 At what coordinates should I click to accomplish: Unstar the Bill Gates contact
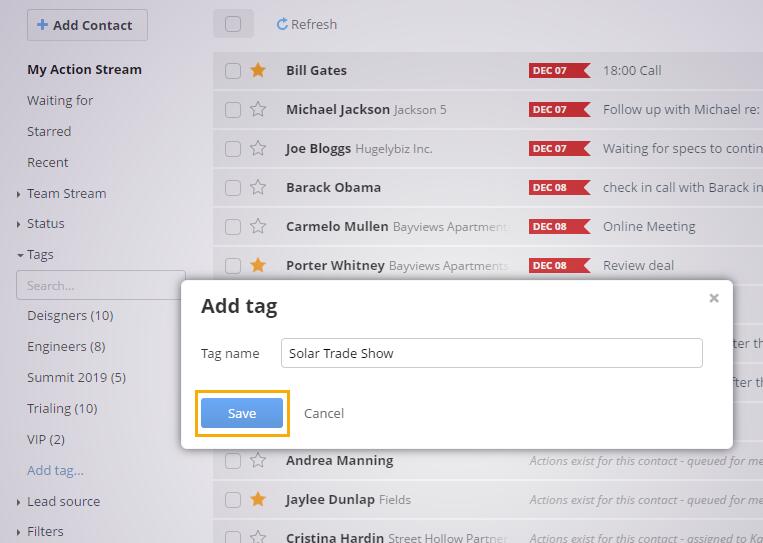coord(258,71)
